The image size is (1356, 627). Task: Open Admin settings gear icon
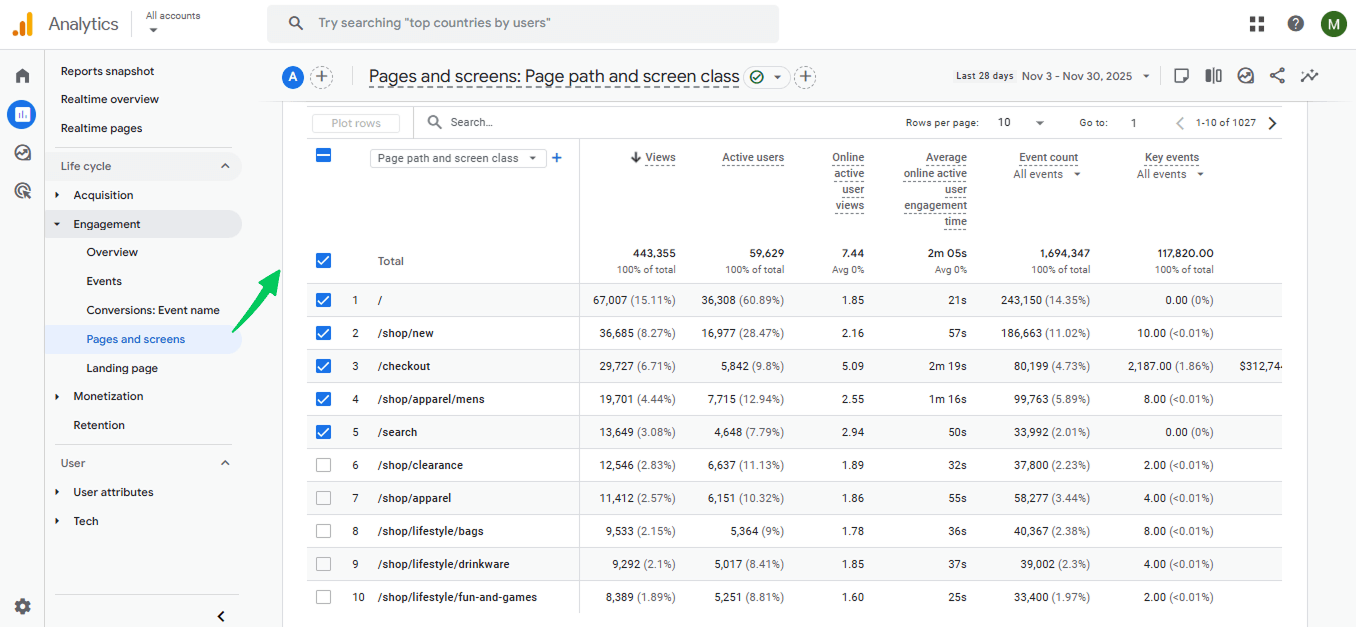(22, 606)
